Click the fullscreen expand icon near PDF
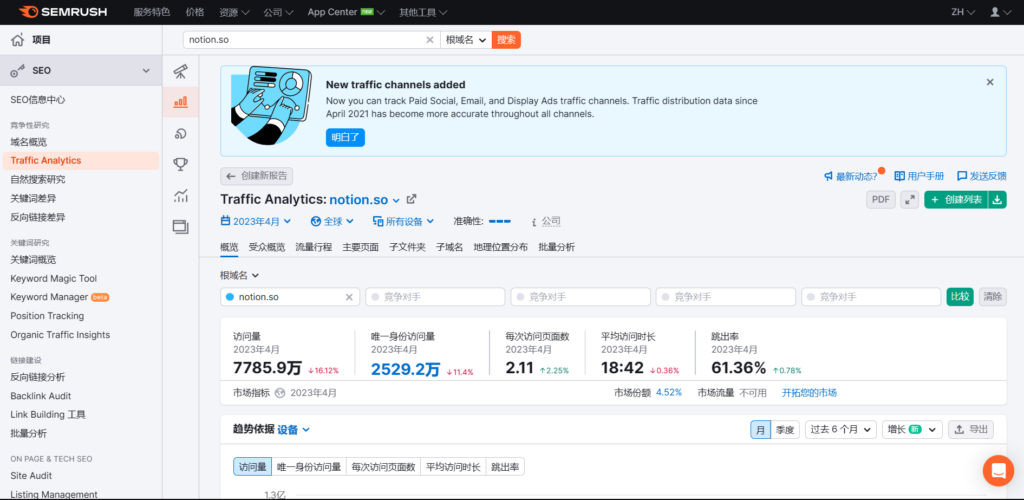 pos(910,200)
